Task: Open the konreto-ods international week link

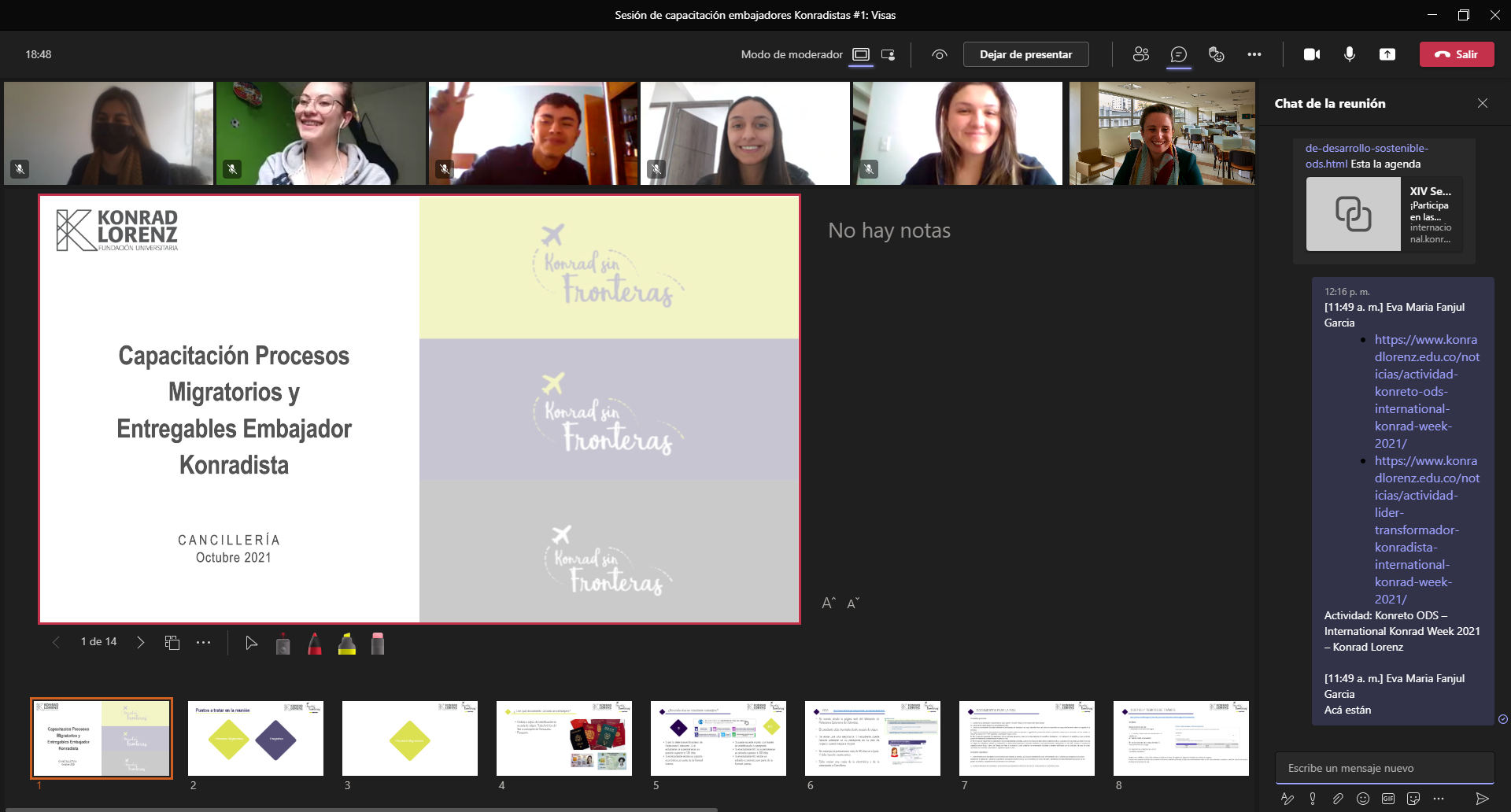Action: pyautogui.click(x=1427, y=391)
